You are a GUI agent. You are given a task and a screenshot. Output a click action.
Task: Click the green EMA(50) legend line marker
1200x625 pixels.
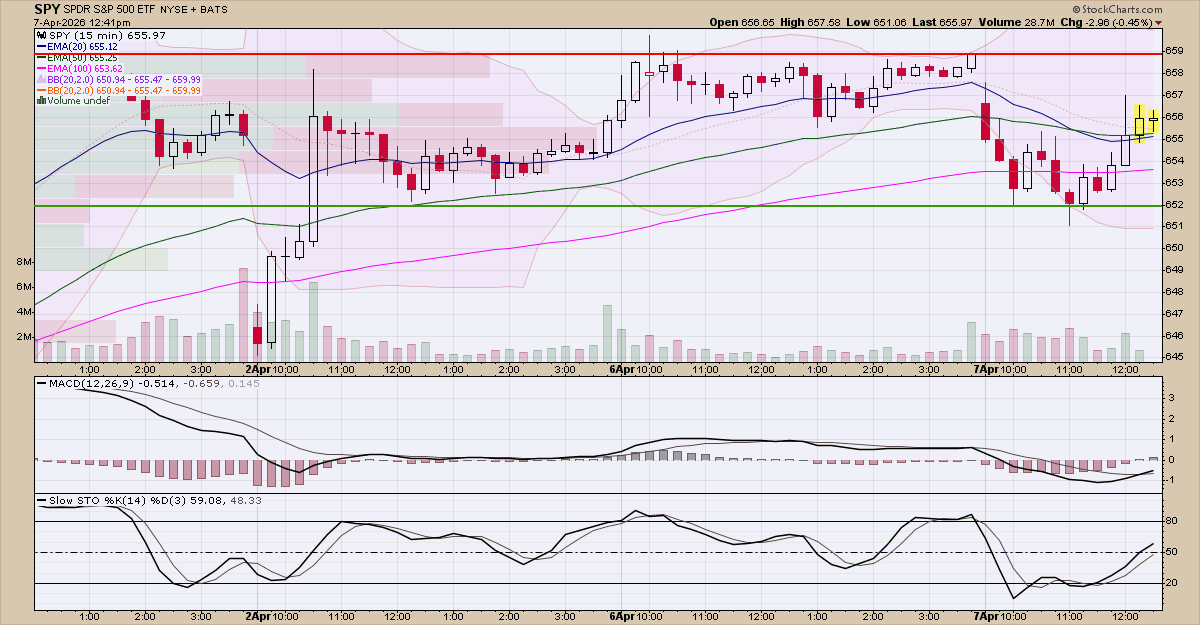click(41, 57)
